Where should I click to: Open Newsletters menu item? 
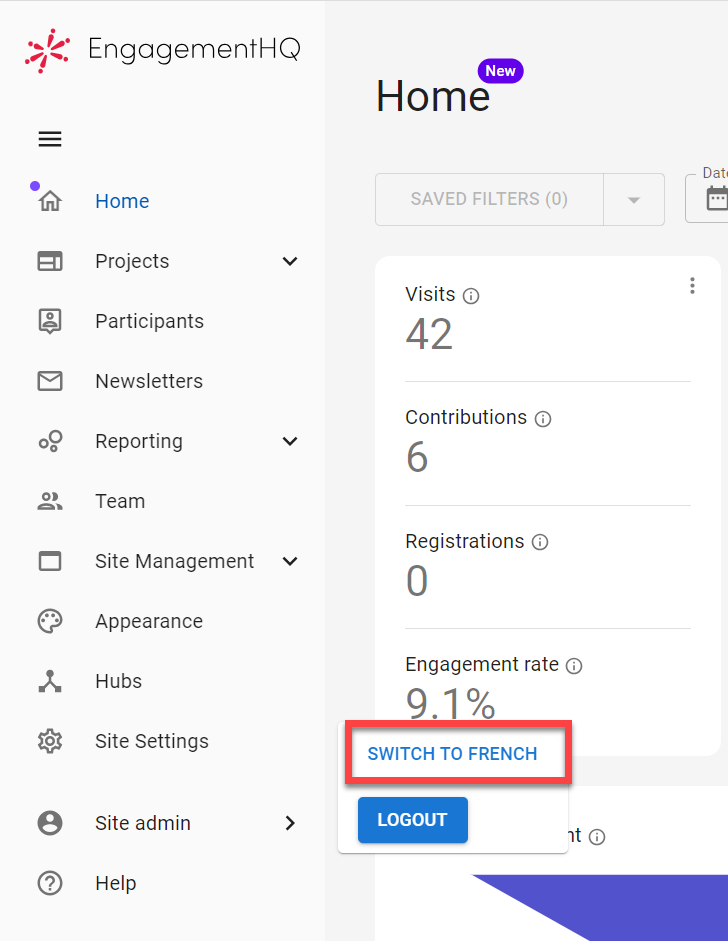149,381
